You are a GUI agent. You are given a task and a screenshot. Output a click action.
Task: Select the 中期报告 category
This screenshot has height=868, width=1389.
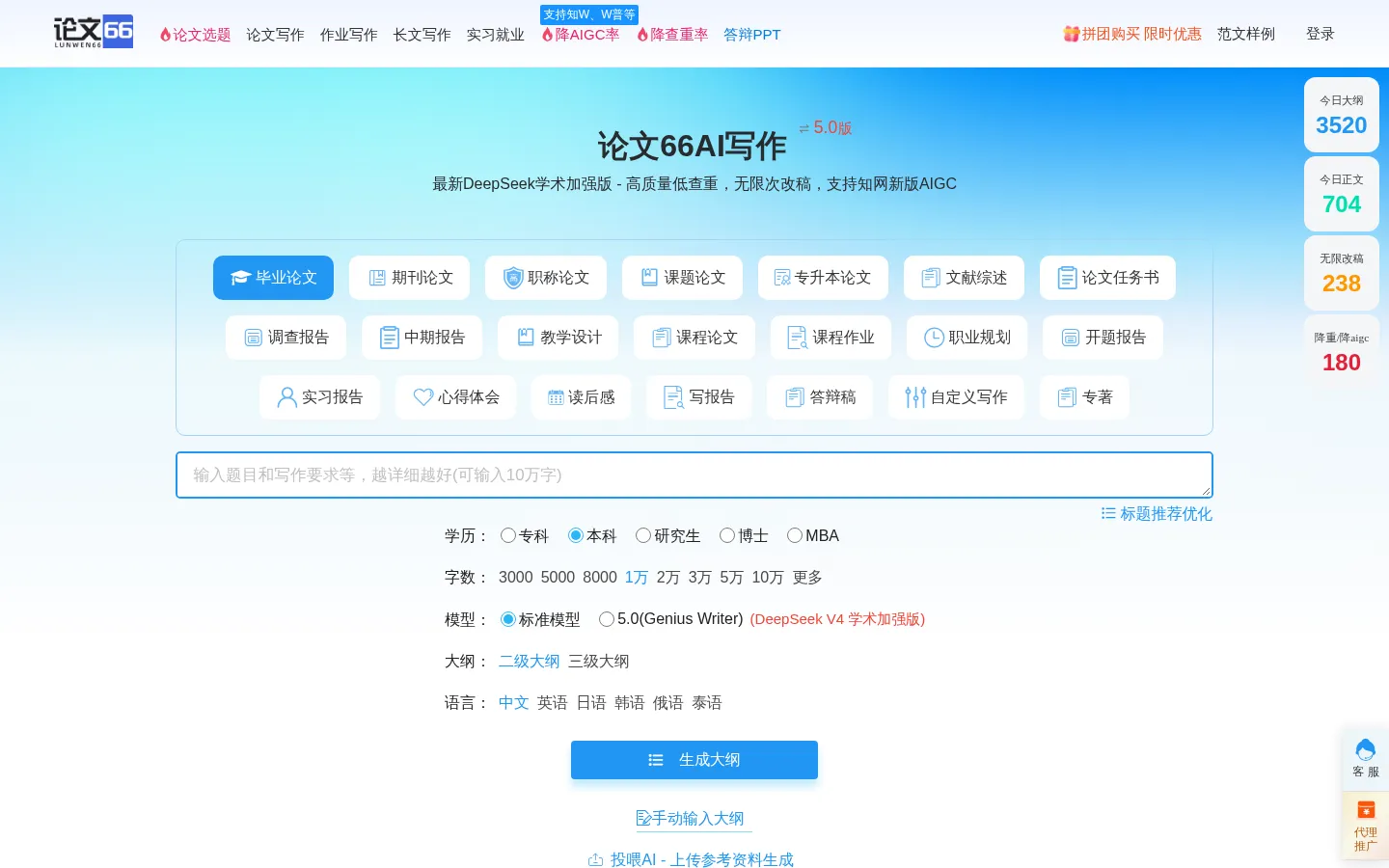tap(422, 338)
